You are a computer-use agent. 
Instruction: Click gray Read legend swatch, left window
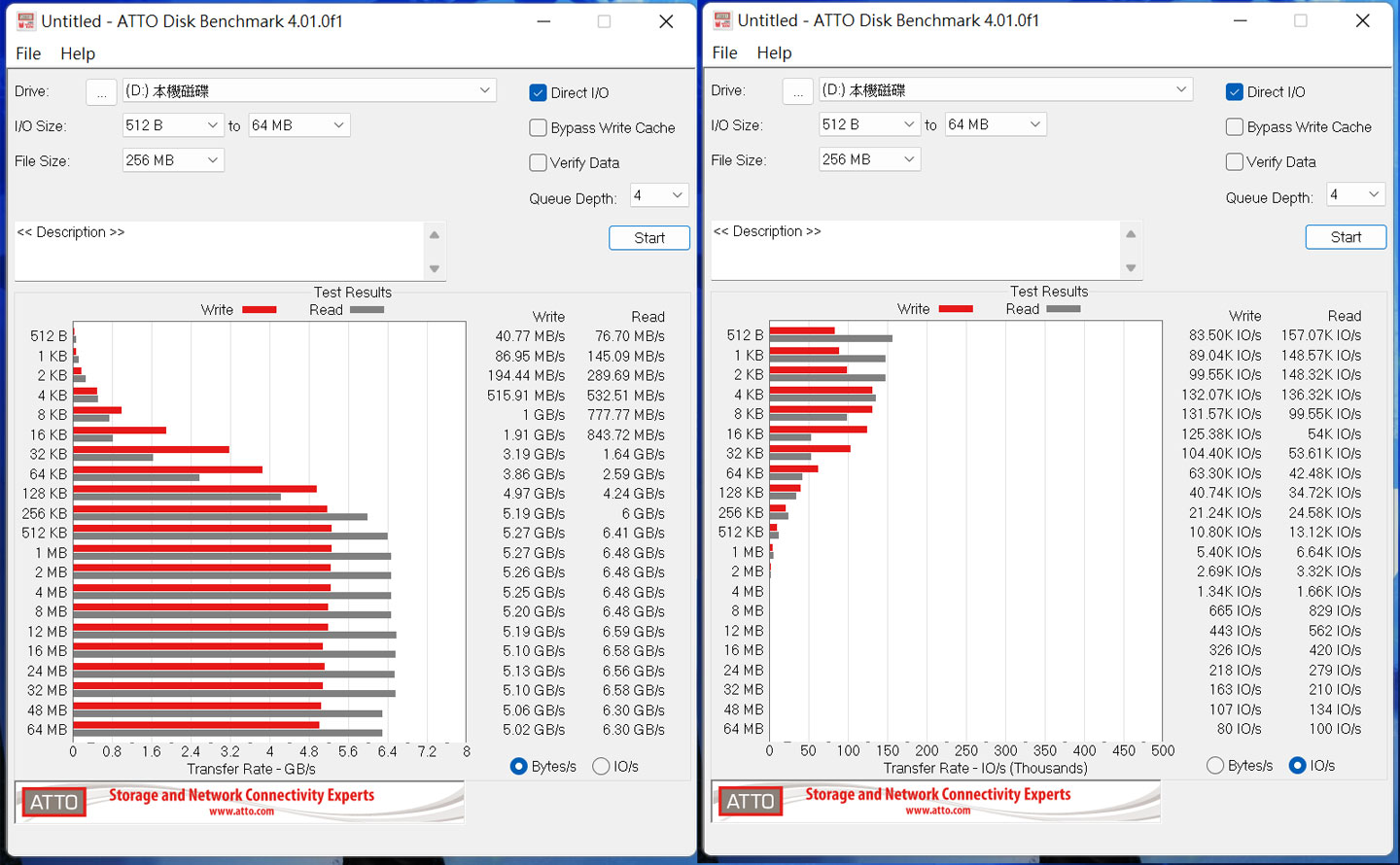(367, 310)
